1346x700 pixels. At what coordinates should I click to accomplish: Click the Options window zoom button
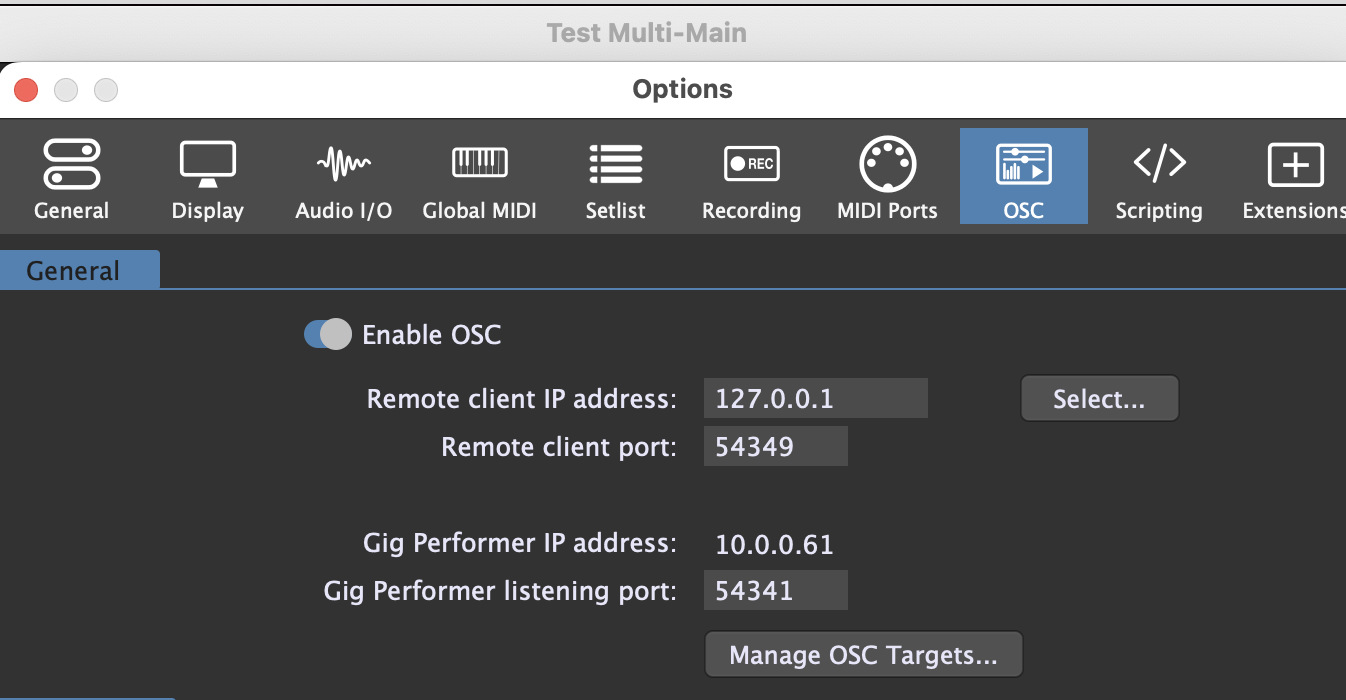106,90
